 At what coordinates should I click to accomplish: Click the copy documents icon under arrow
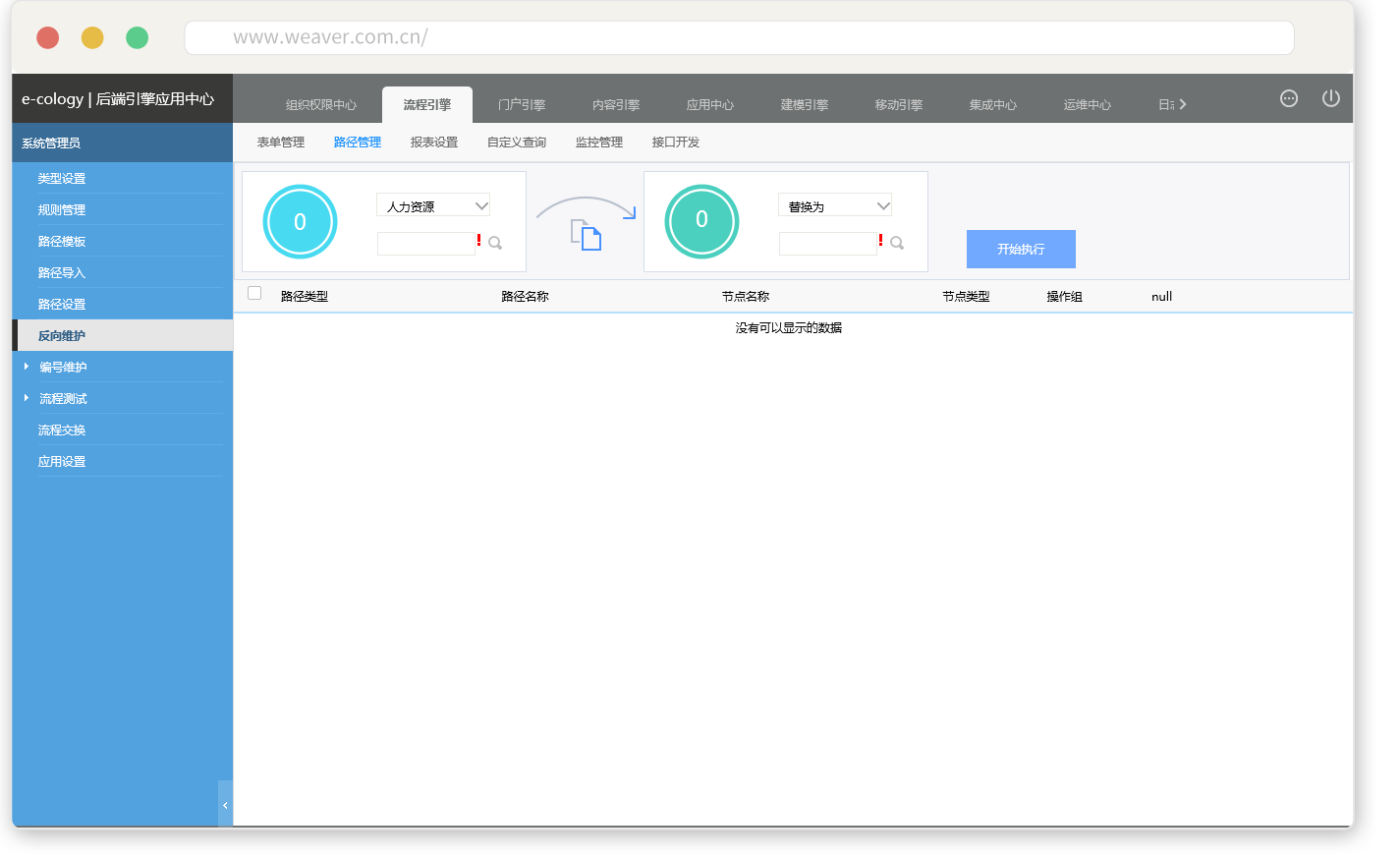[x=587, y=236]
